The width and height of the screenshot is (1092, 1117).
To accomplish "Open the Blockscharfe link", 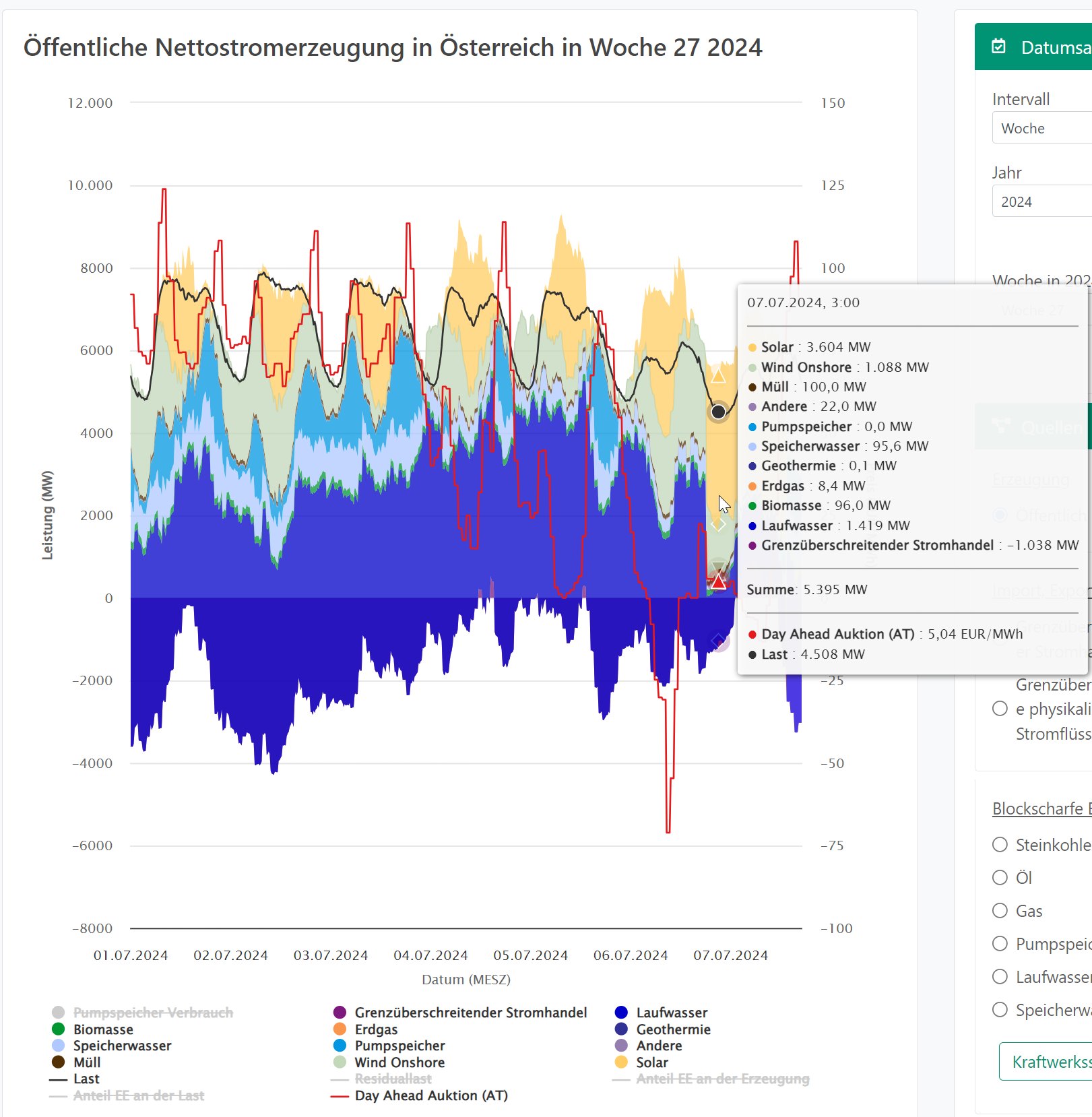I will pyautogui.click(x=1041, y=808).
